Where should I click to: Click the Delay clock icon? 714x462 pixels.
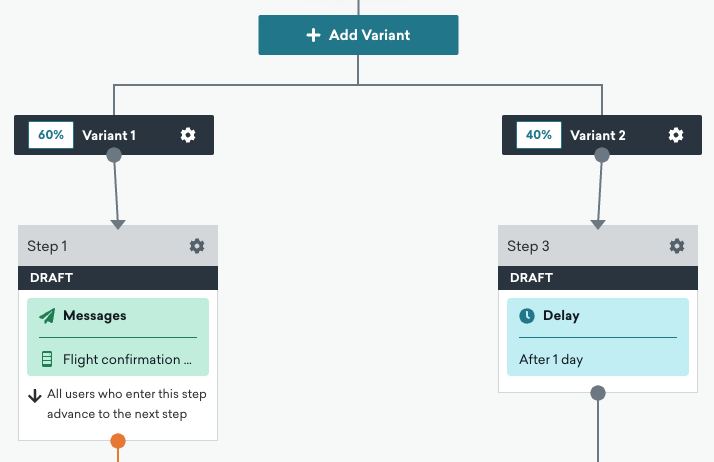(x=527, y=315)
